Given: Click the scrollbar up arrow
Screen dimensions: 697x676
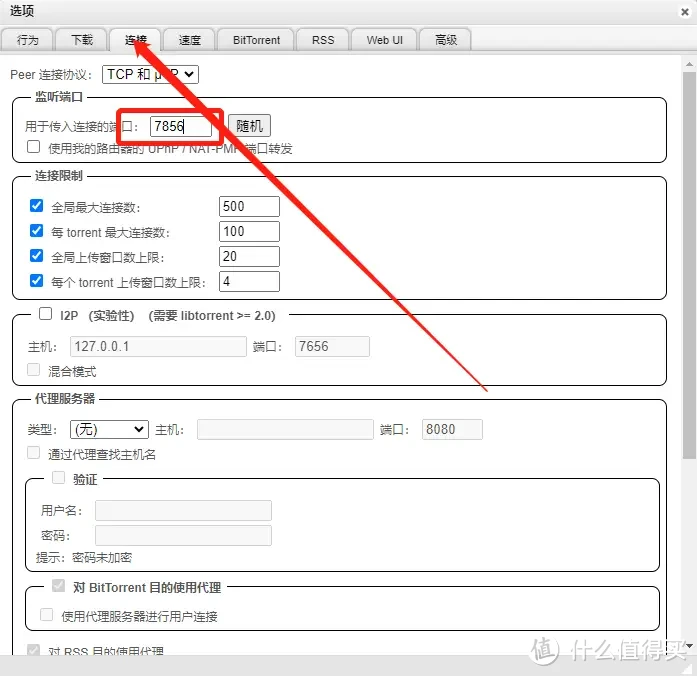Looking at the screenshot, I should coord(689,64).
